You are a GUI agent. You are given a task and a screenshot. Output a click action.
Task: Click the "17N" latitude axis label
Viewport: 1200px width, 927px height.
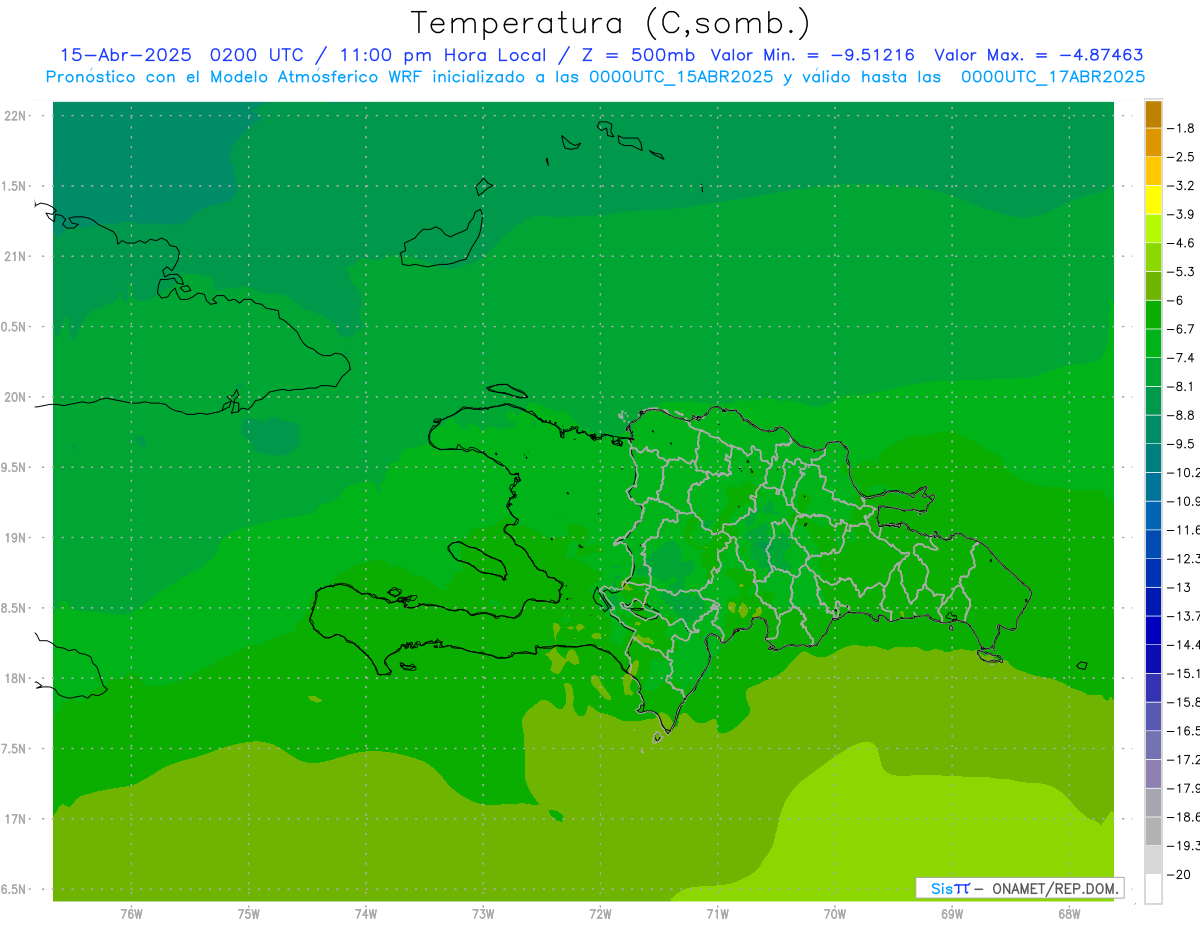tap(14, 819)
